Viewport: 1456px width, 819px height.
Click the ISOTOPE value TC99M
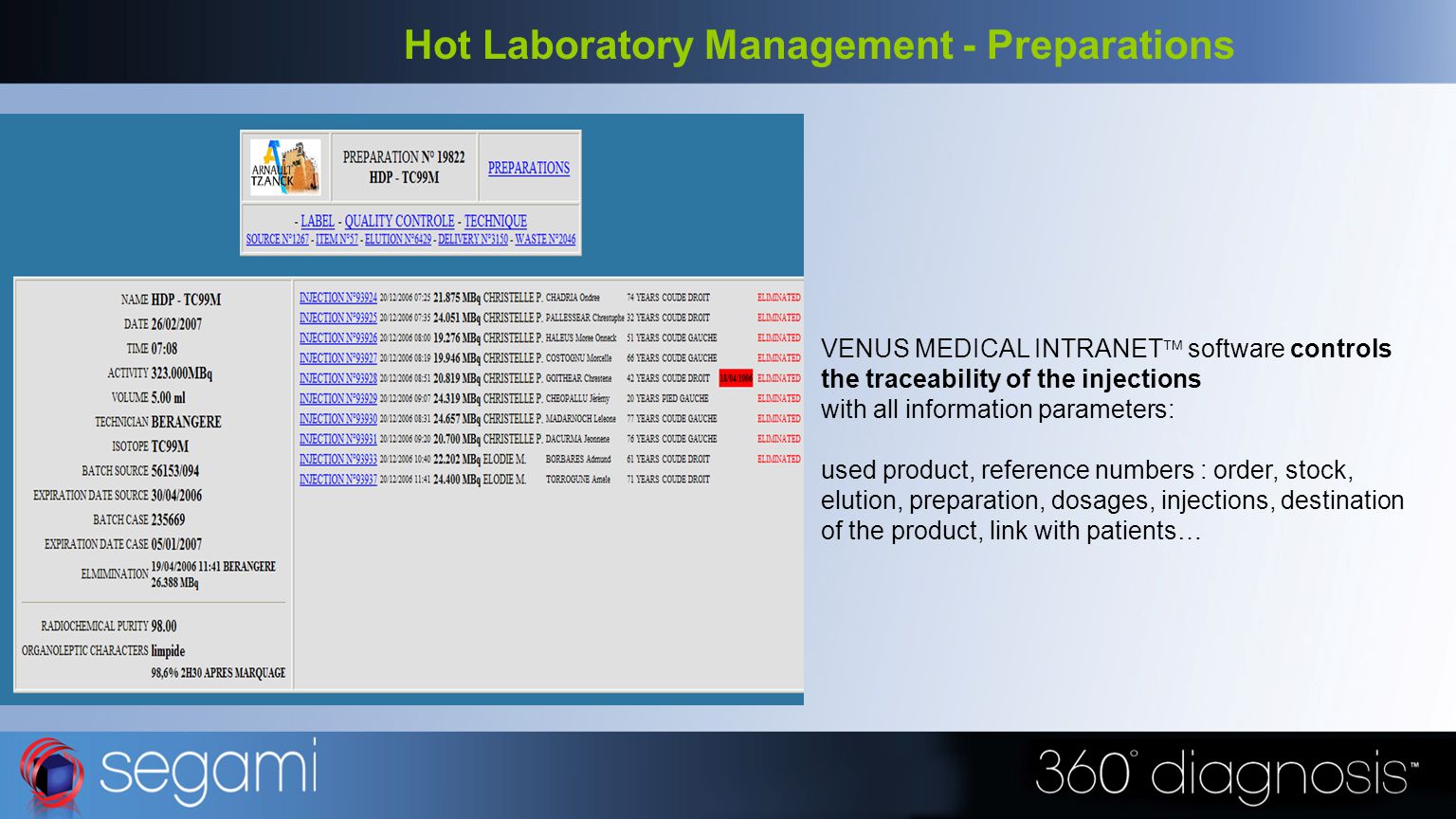point(171,446)
